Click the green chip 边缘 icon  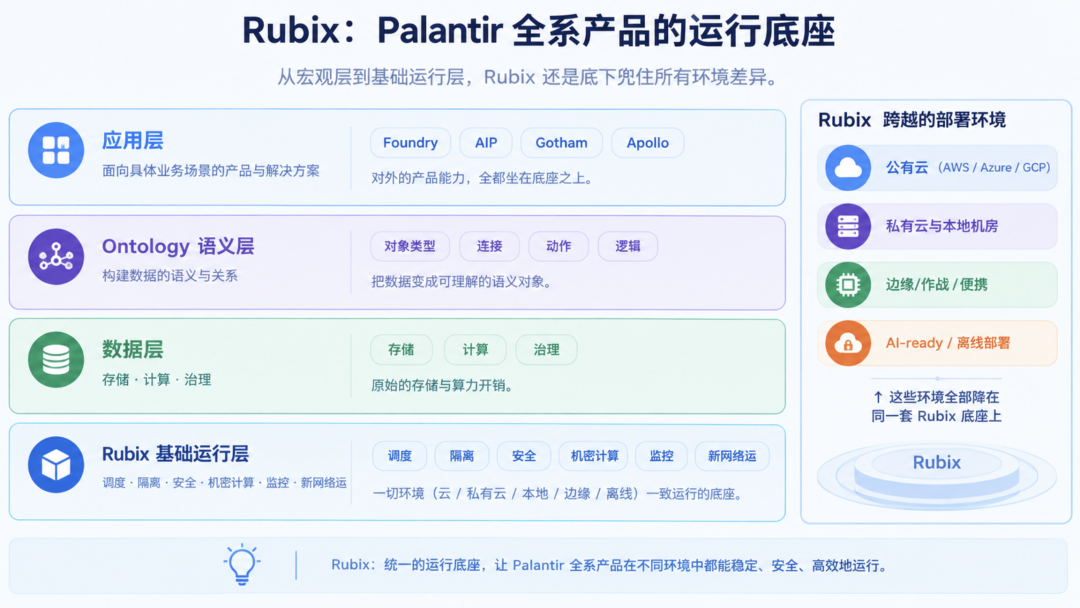point(848,284)
